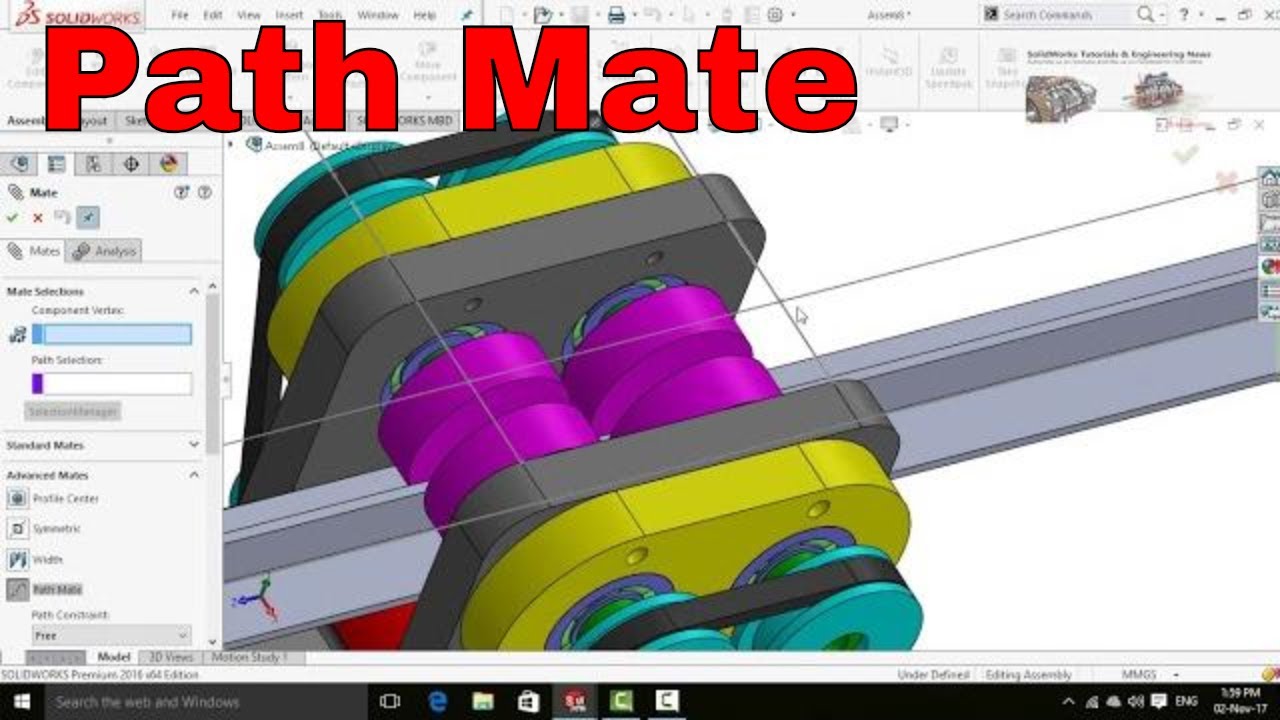Open Microsoft Edge from the taskbar
Viewport: 1280px width, 720px height.
[437, 702]
